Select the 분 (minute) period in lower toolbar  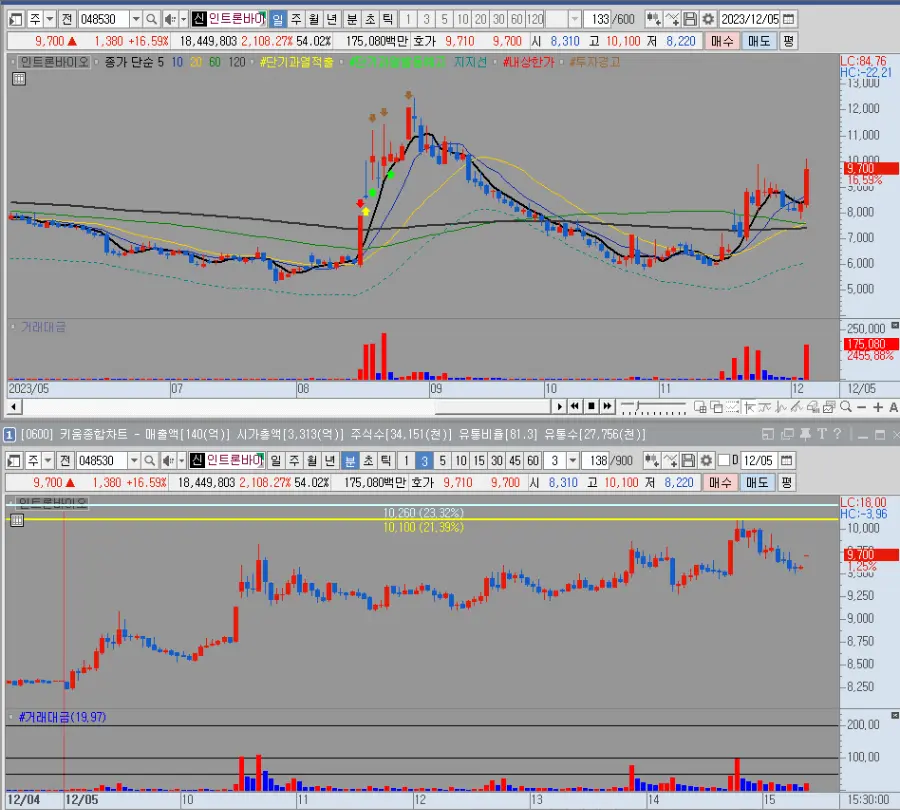click(350, 460)
